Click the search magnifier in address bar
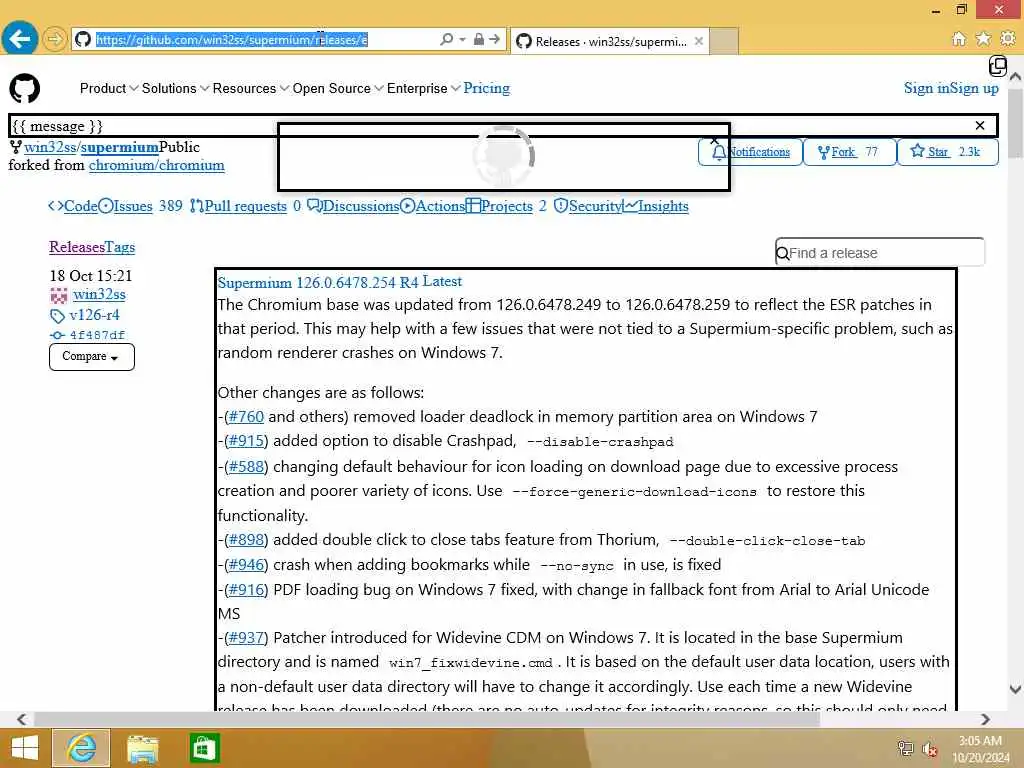The image size is (1024, 768). (447, 39)
